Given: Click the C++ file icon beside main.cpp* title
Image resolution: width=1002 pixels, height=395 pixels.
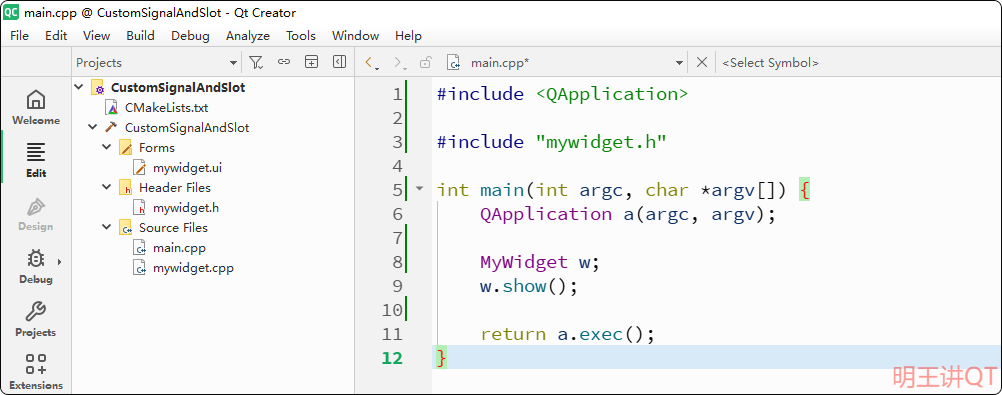Looking at the screenshot, I should [454, 63].
